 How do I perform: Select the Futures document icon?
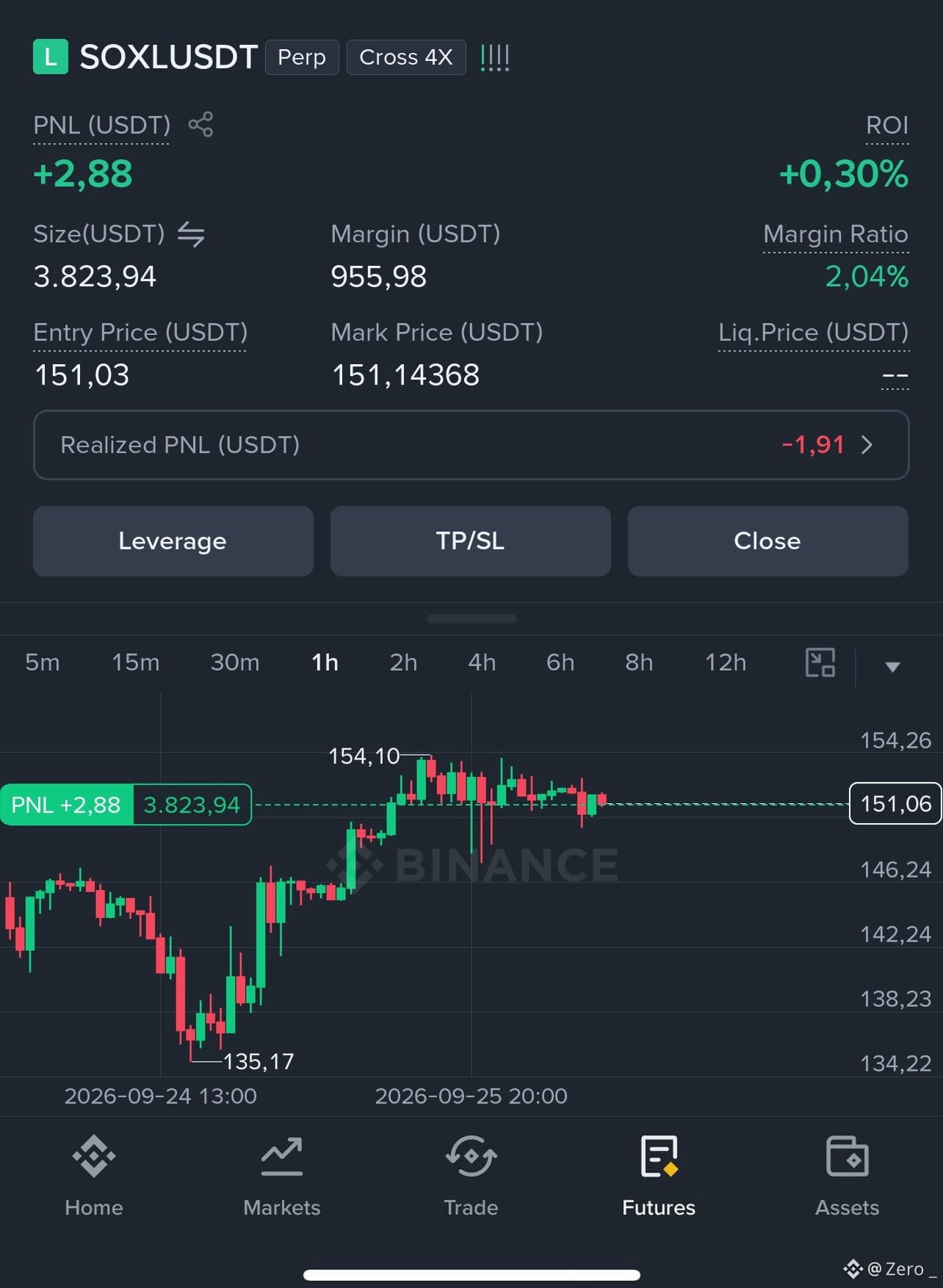tap(659, 1157)
